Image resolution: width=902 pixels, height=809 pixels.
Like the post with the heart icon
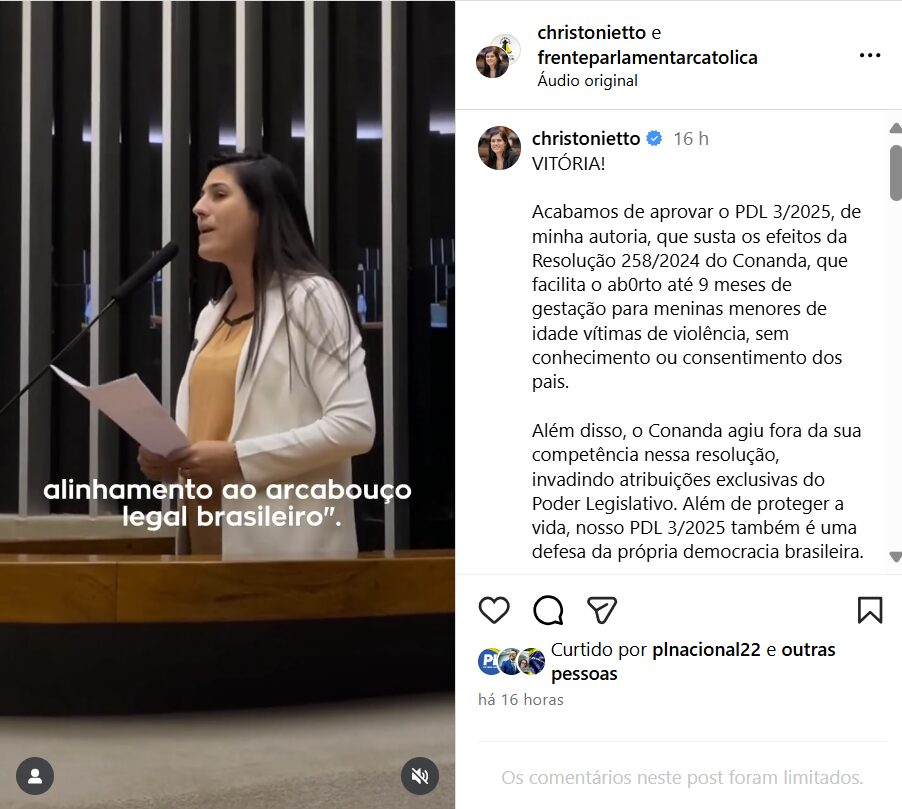click(x=494, y=610)
